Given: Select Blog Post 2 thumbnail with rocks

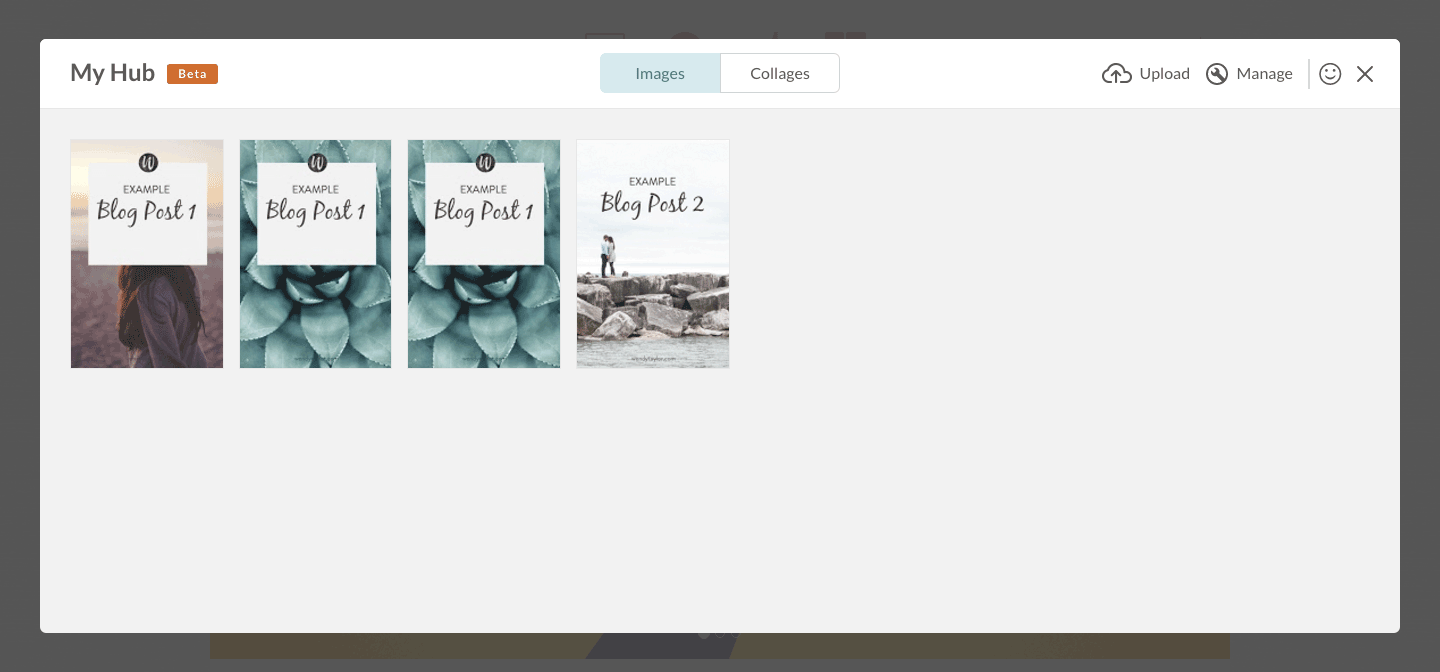Looking at the screenshot, I should [x=653, y=254].
